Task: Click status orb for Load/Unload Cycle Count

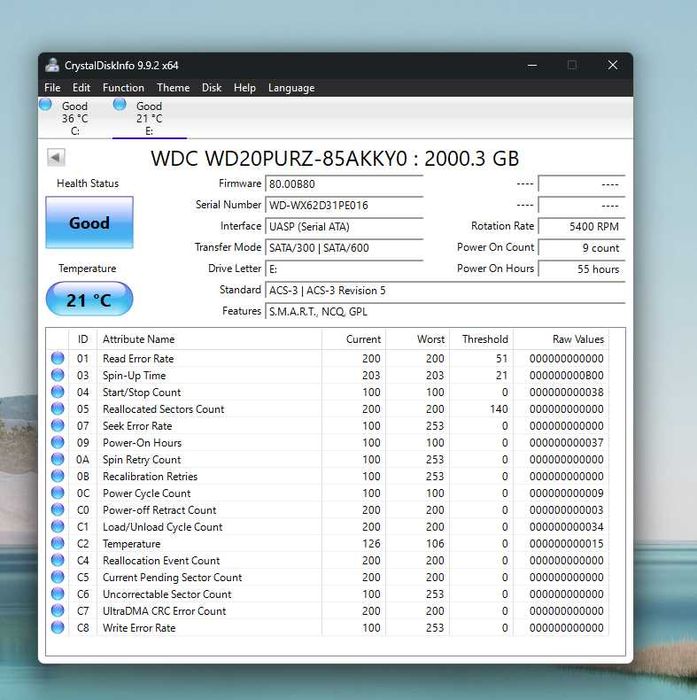Action: coord(58,526)
